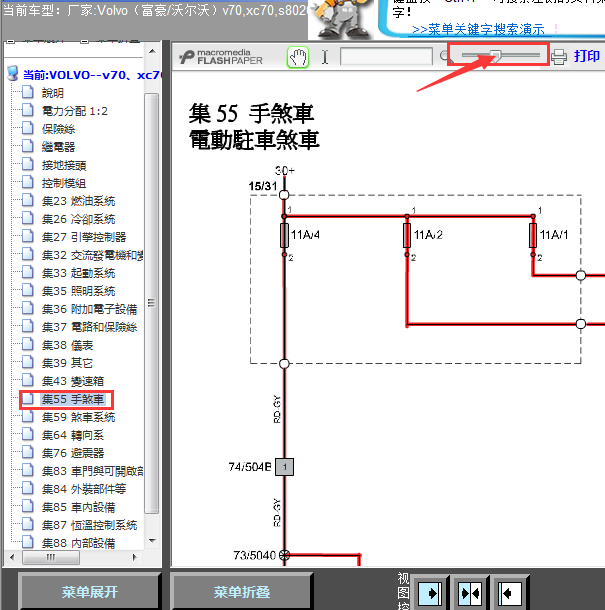Click page icon beside 保險絲
605x610 pixels.
(28, 128)
